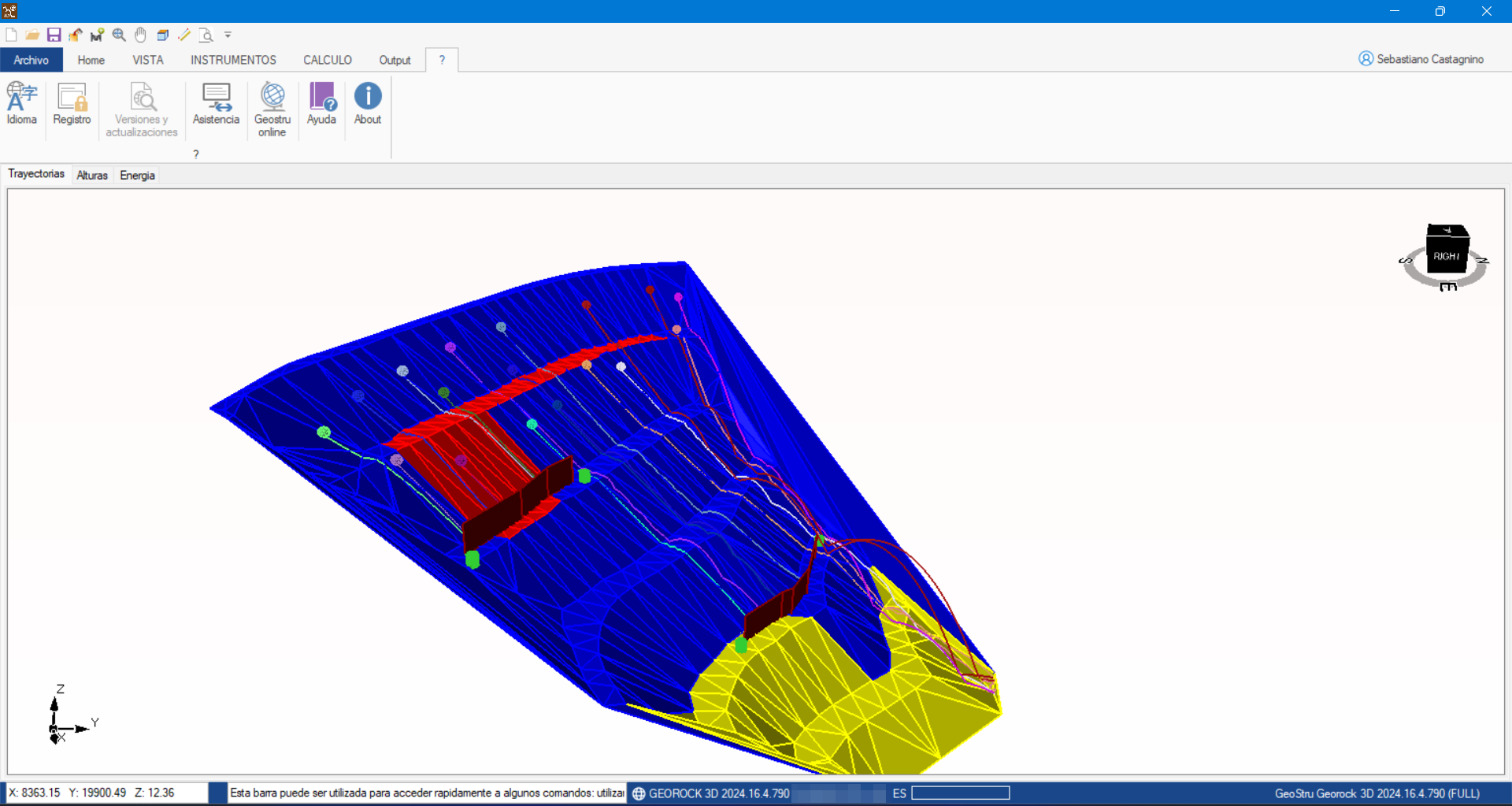Viewport: 1512px width, 806px height.
Task: Switch to the Output ribbon tab
Action: click(x=395, y=60)
